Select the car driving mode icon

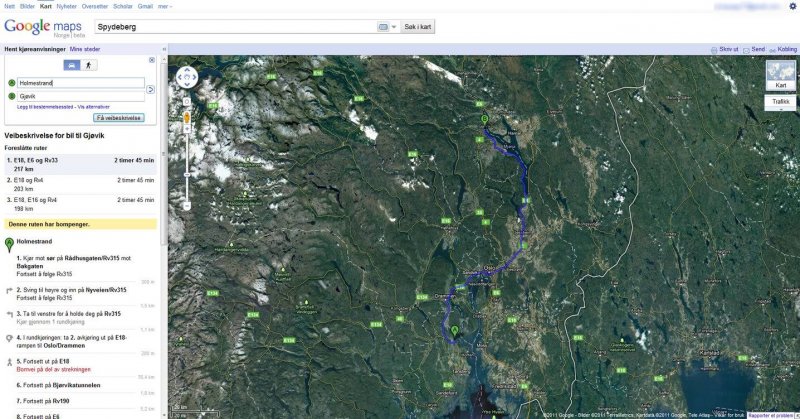[72, 65]
